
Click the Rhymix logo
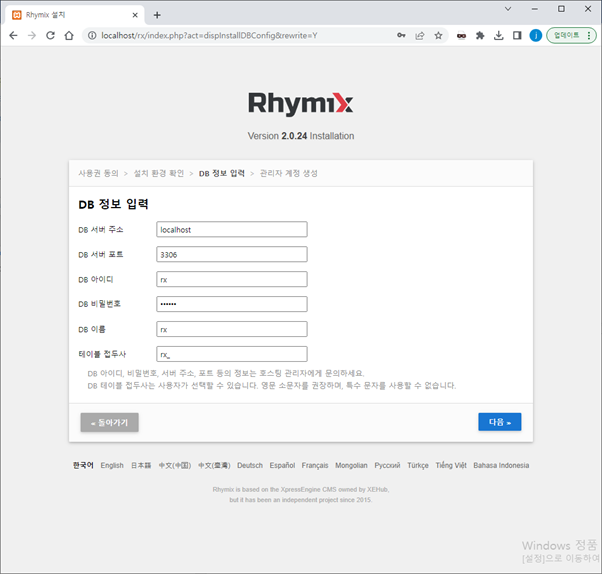[x=301, y=104]
